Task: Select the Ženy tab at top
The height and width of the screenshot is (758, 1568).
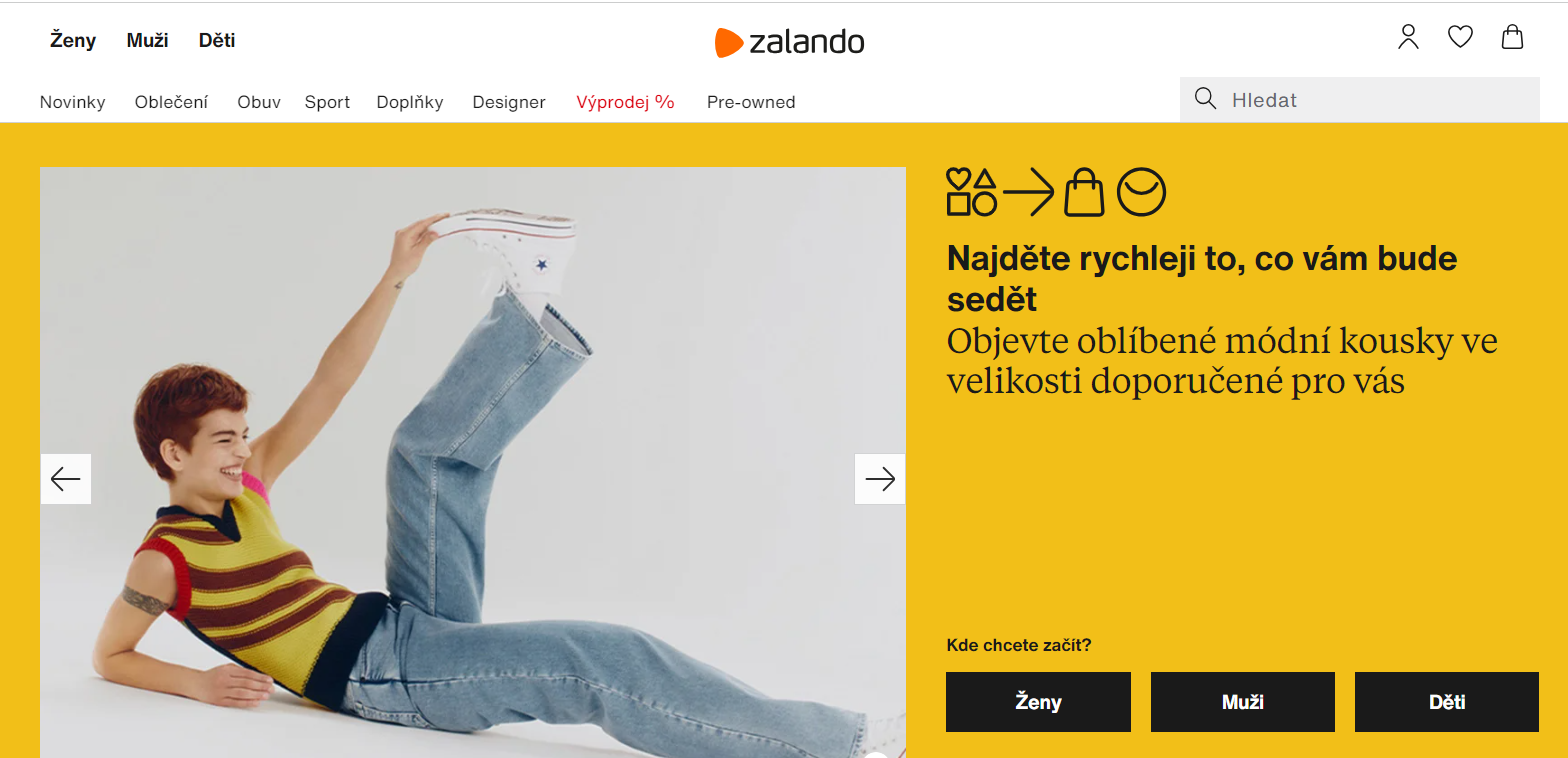Action: point(73,41)
